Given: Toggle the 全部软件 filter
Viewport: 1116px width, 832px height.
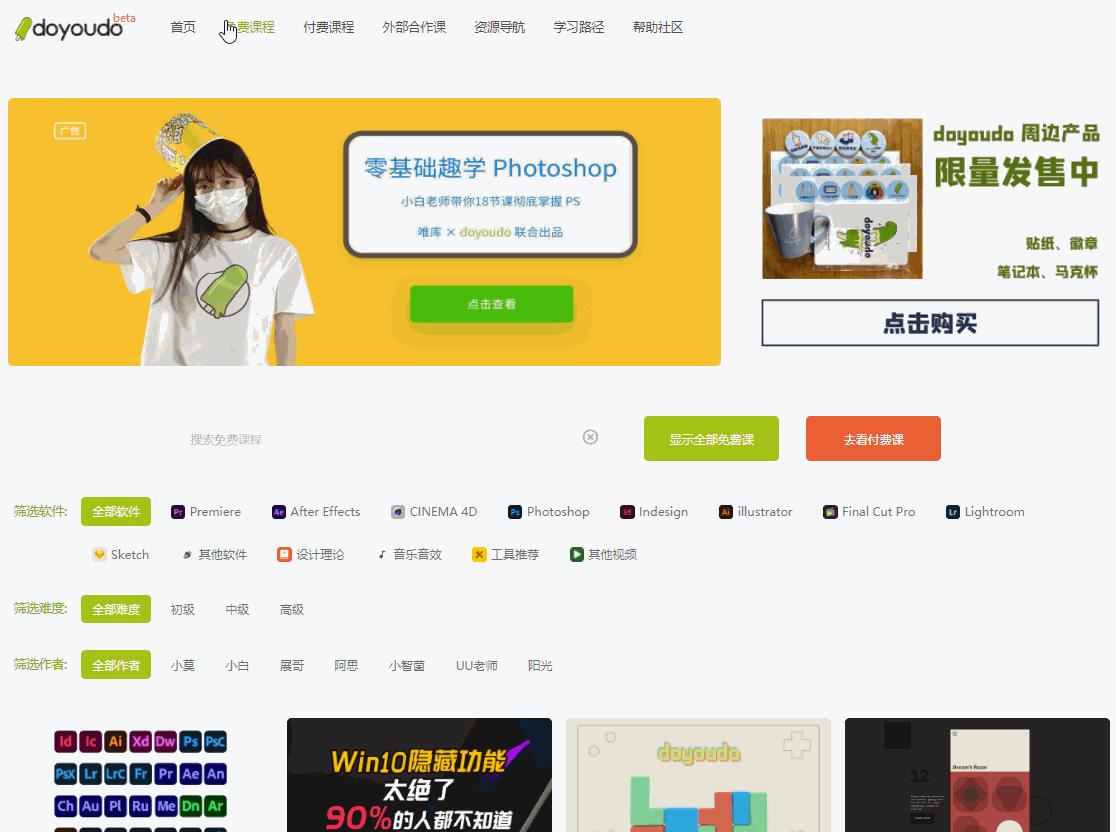Looking at the screenshot, I should (115, 511).
